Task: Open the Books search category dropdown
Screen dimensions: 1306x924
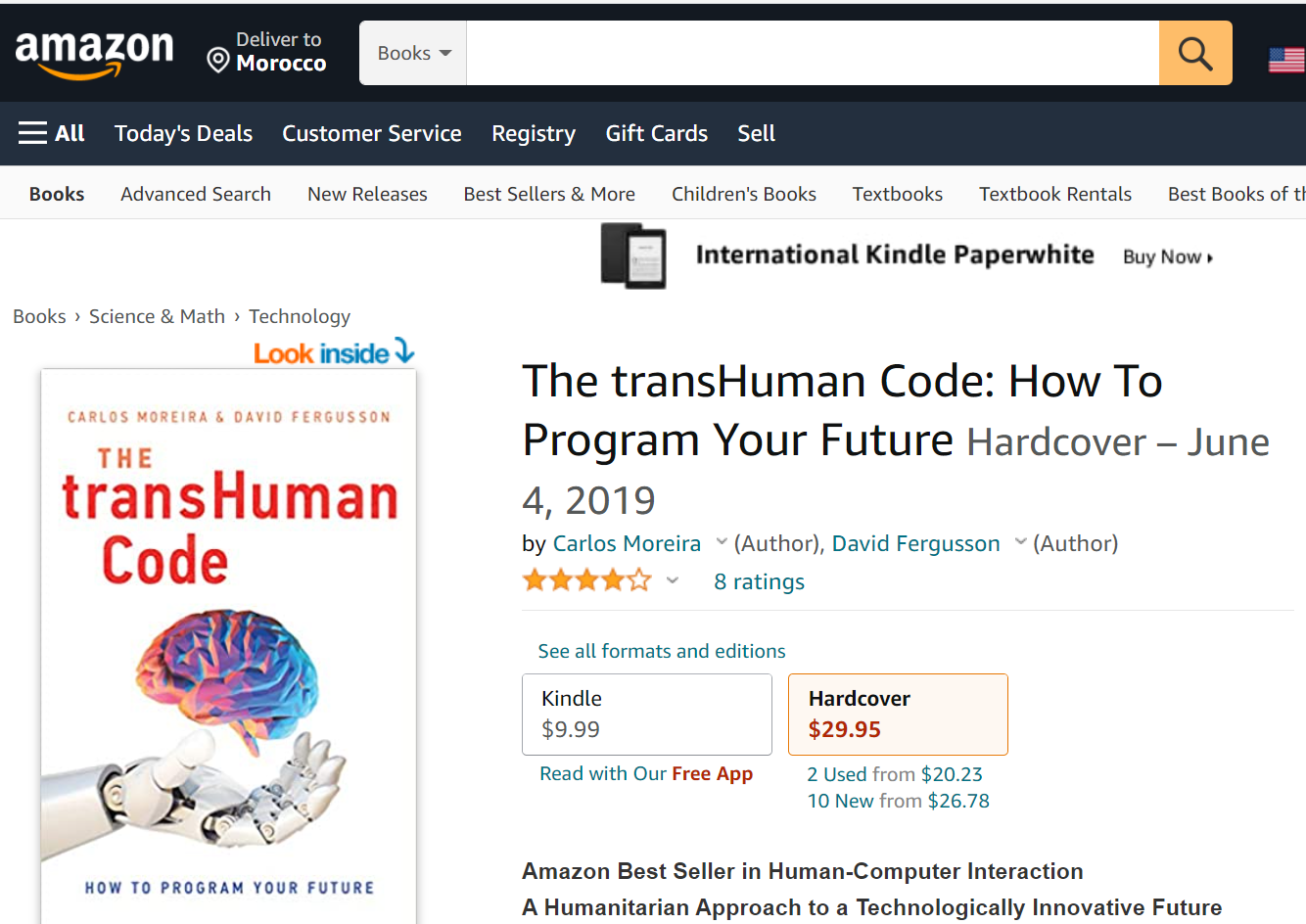Action: pyautogui.click(x=413, y=53)
